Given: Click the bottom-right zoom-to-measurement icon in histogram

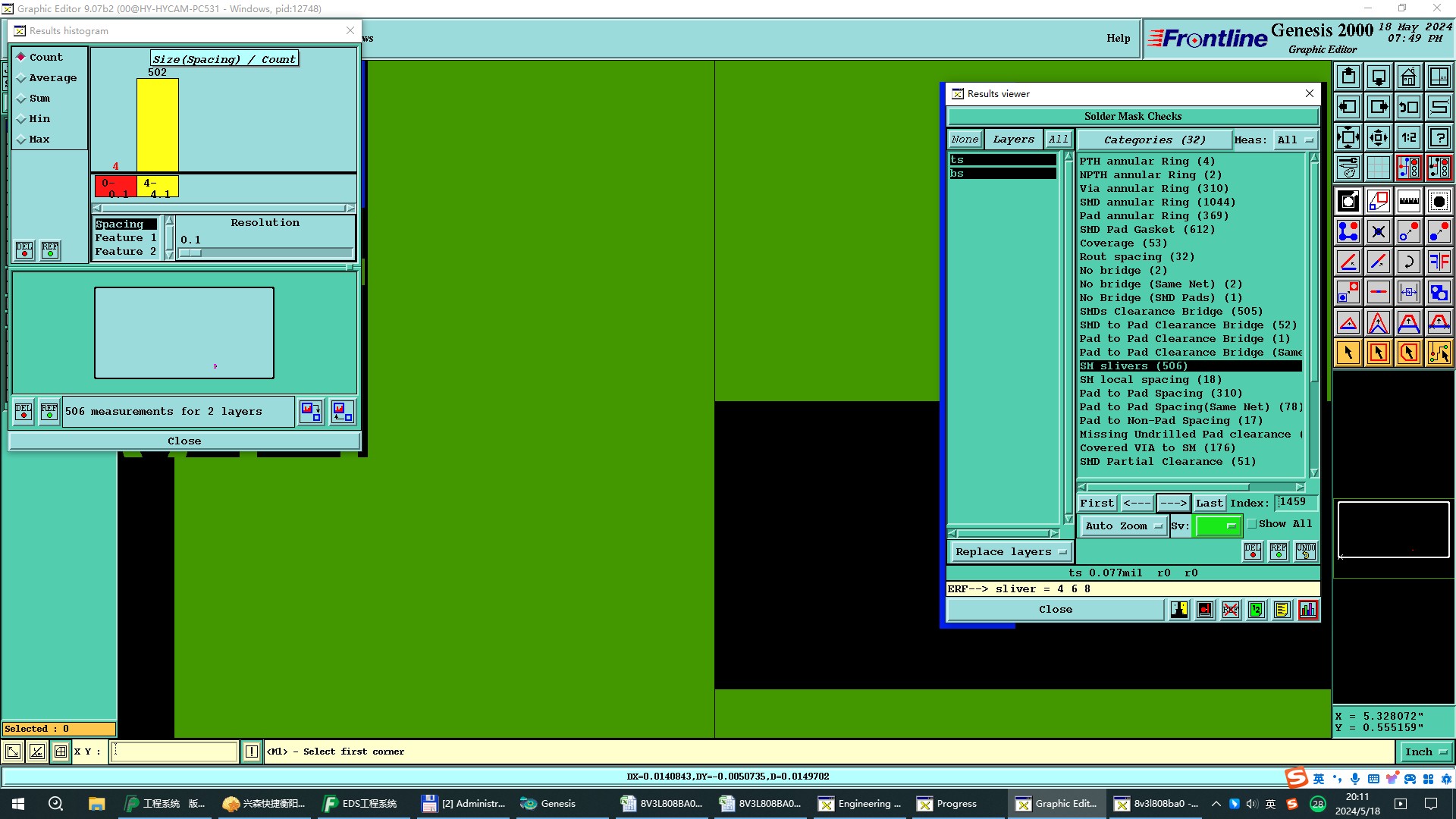Looking at the screenshot, I should coord(342,412).
